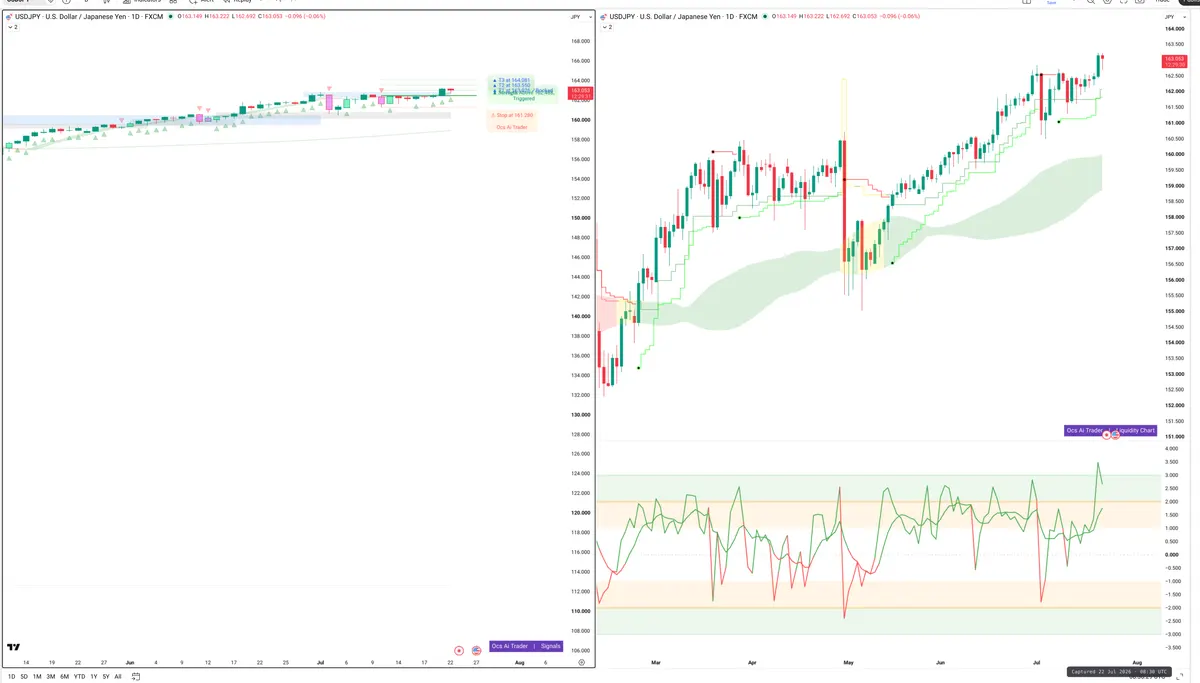Select the All time range button

pyautogui.click(x=118, y=677)
